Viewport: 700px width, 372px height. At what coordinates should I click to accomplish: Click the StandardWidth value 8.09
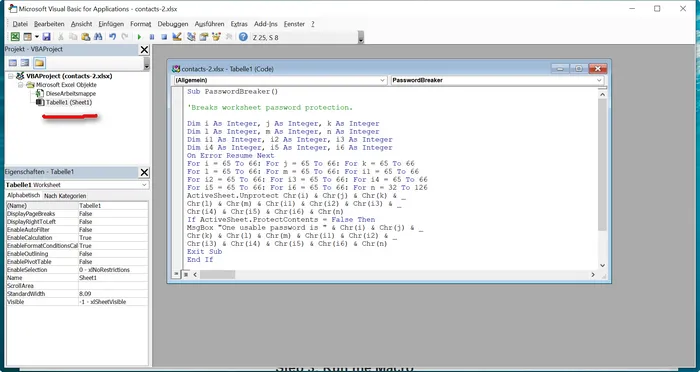(x=113, y=294)
